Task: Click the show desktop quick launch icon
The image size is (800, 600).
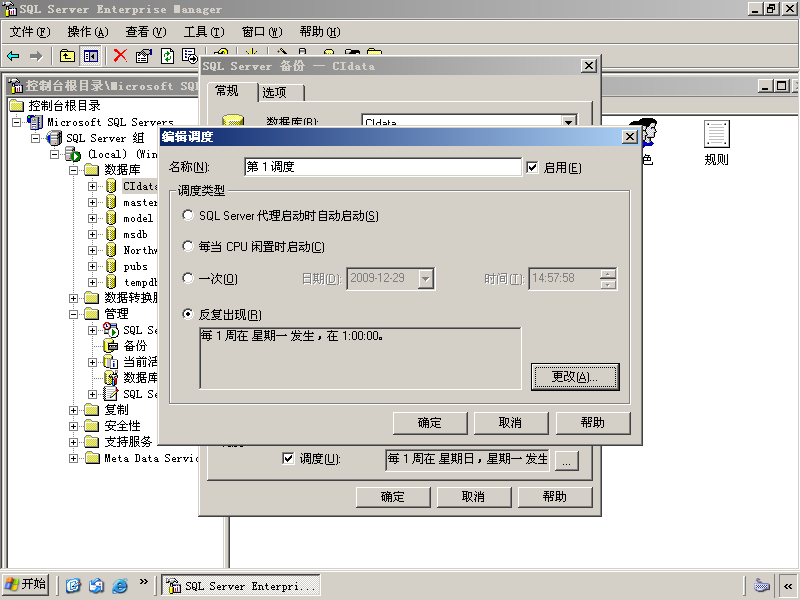Action: pos(73,585)
